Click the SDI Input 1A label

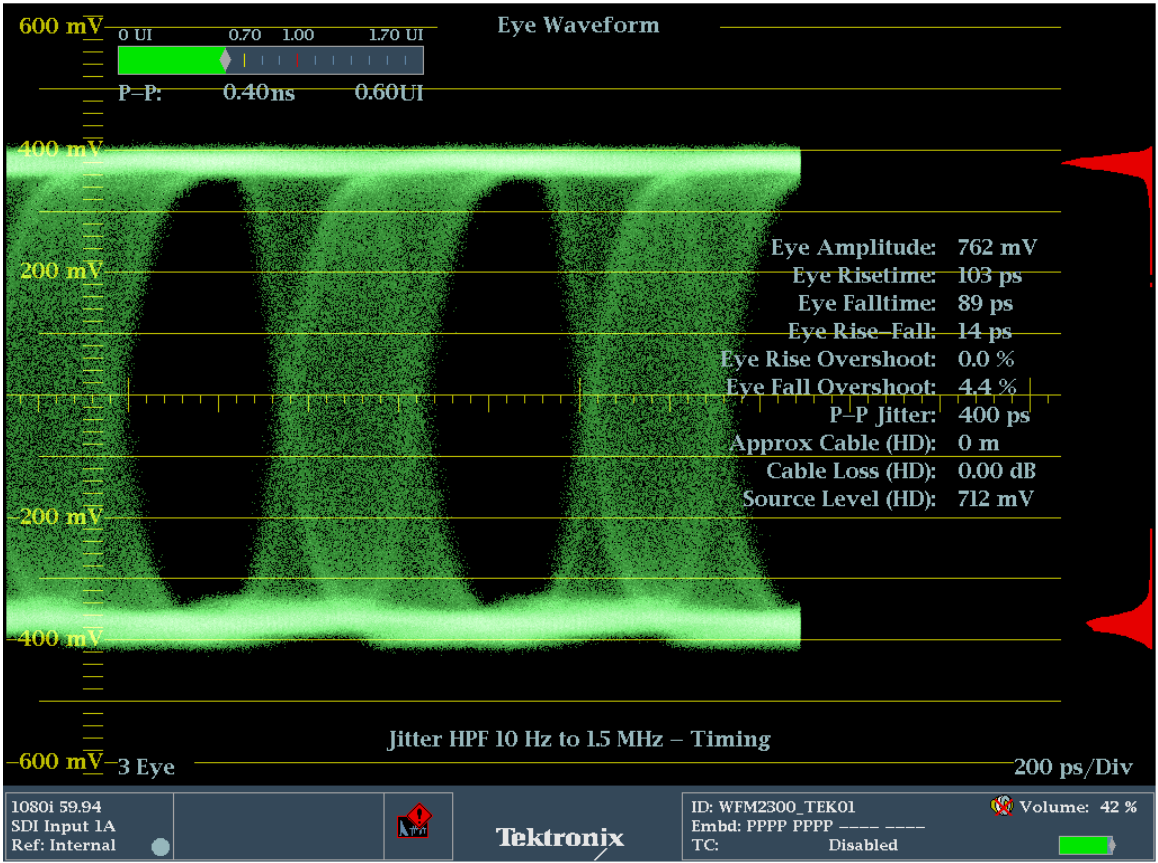click(63, 826)
